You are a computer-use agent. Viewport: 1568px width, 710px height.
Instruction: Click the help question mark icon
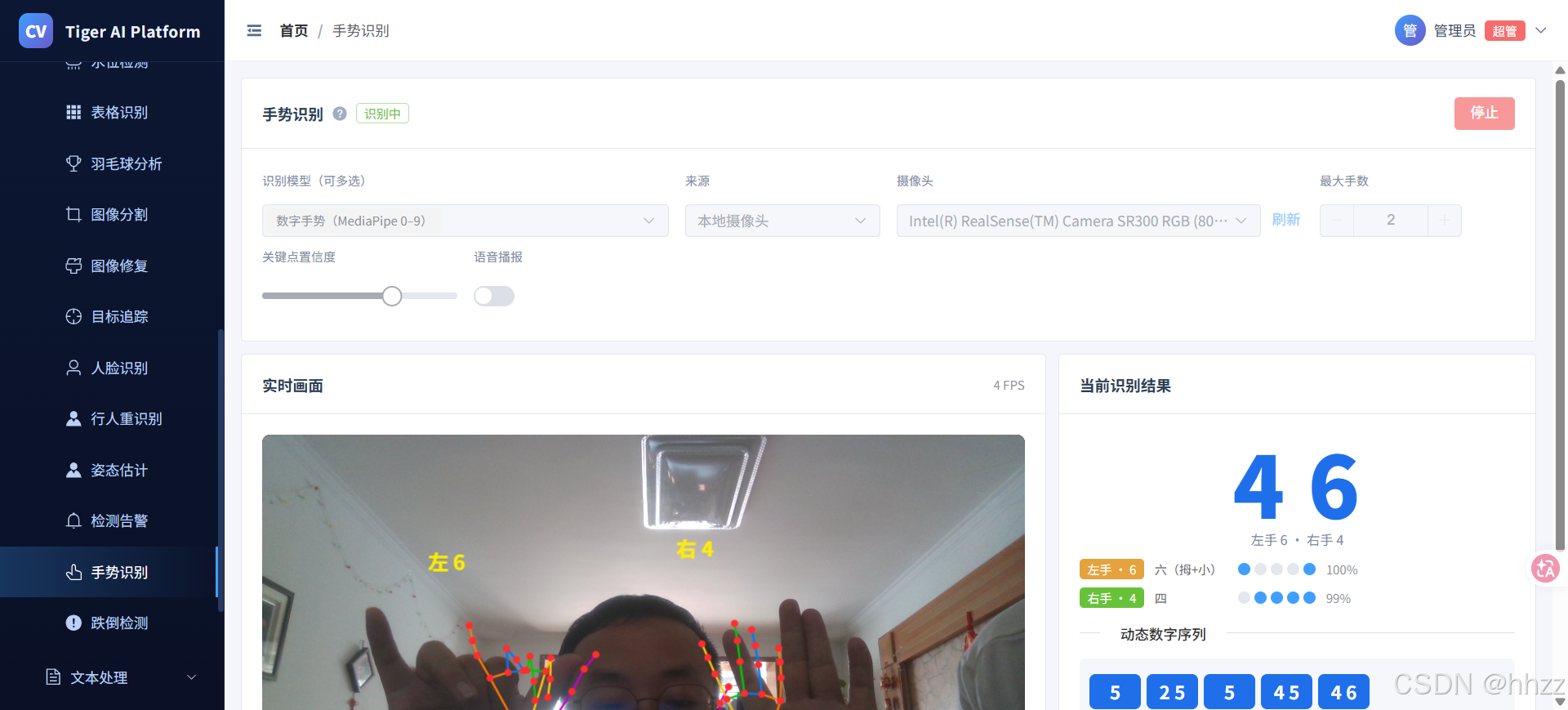click(x=340, y=114)
